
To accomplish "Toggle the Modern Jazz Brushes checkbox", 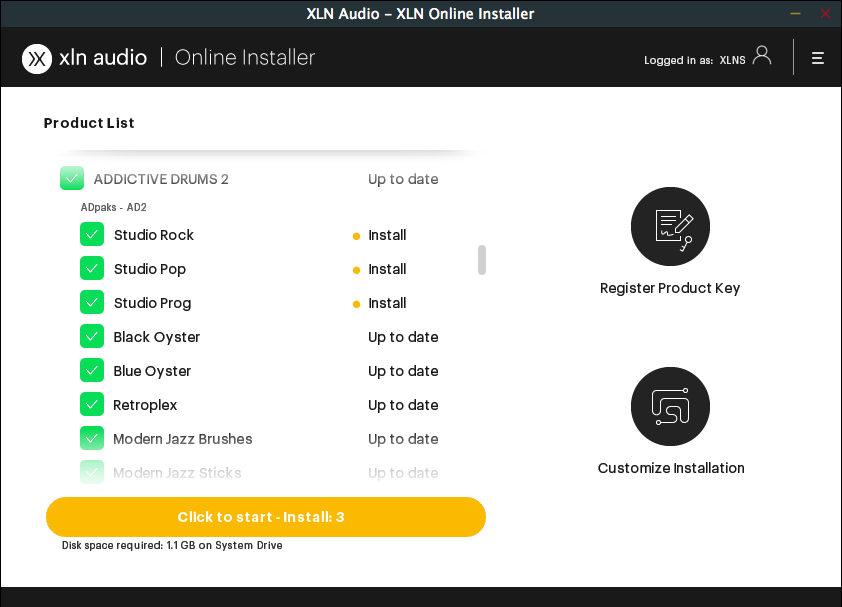I will tap(91, 438).
